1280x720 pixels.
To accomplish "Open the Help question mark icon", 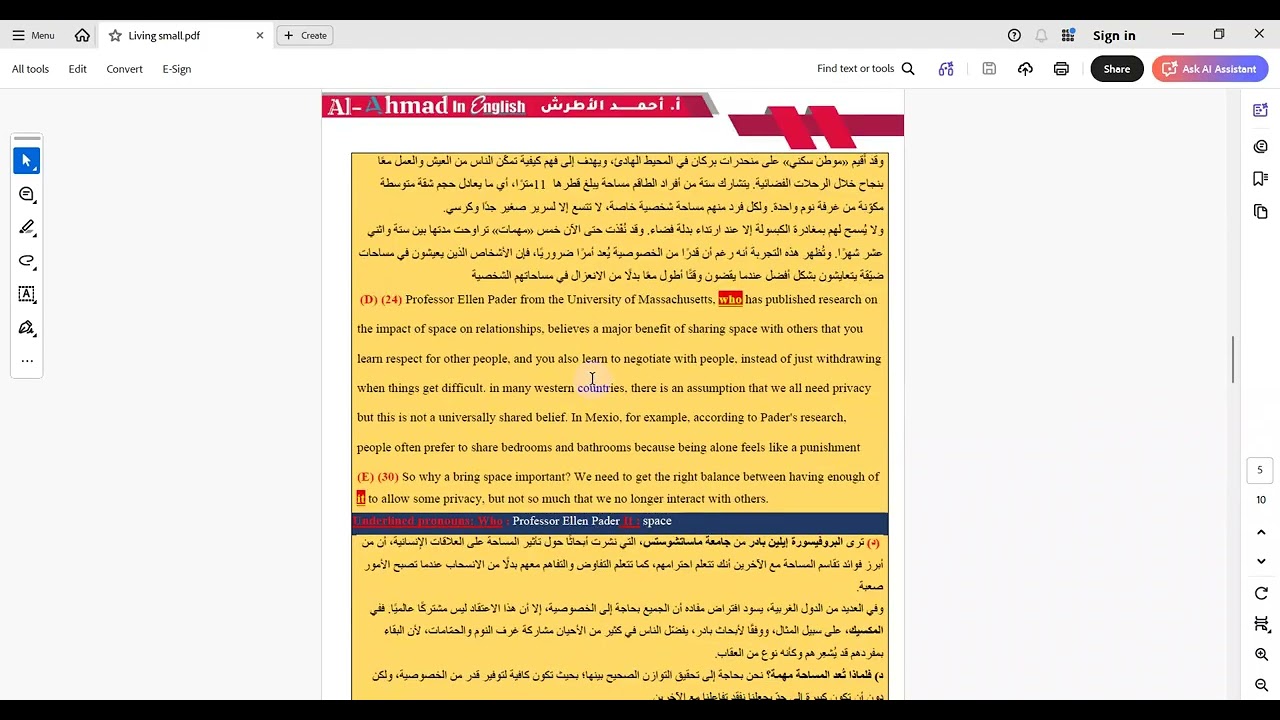I will point(1014,35).
